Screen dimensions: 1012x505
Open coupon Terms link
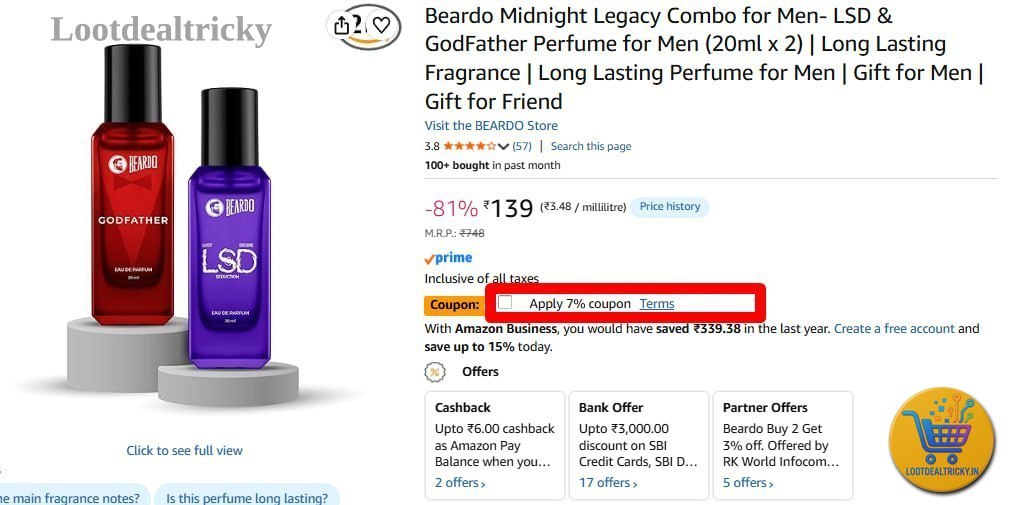click(657, 304)
